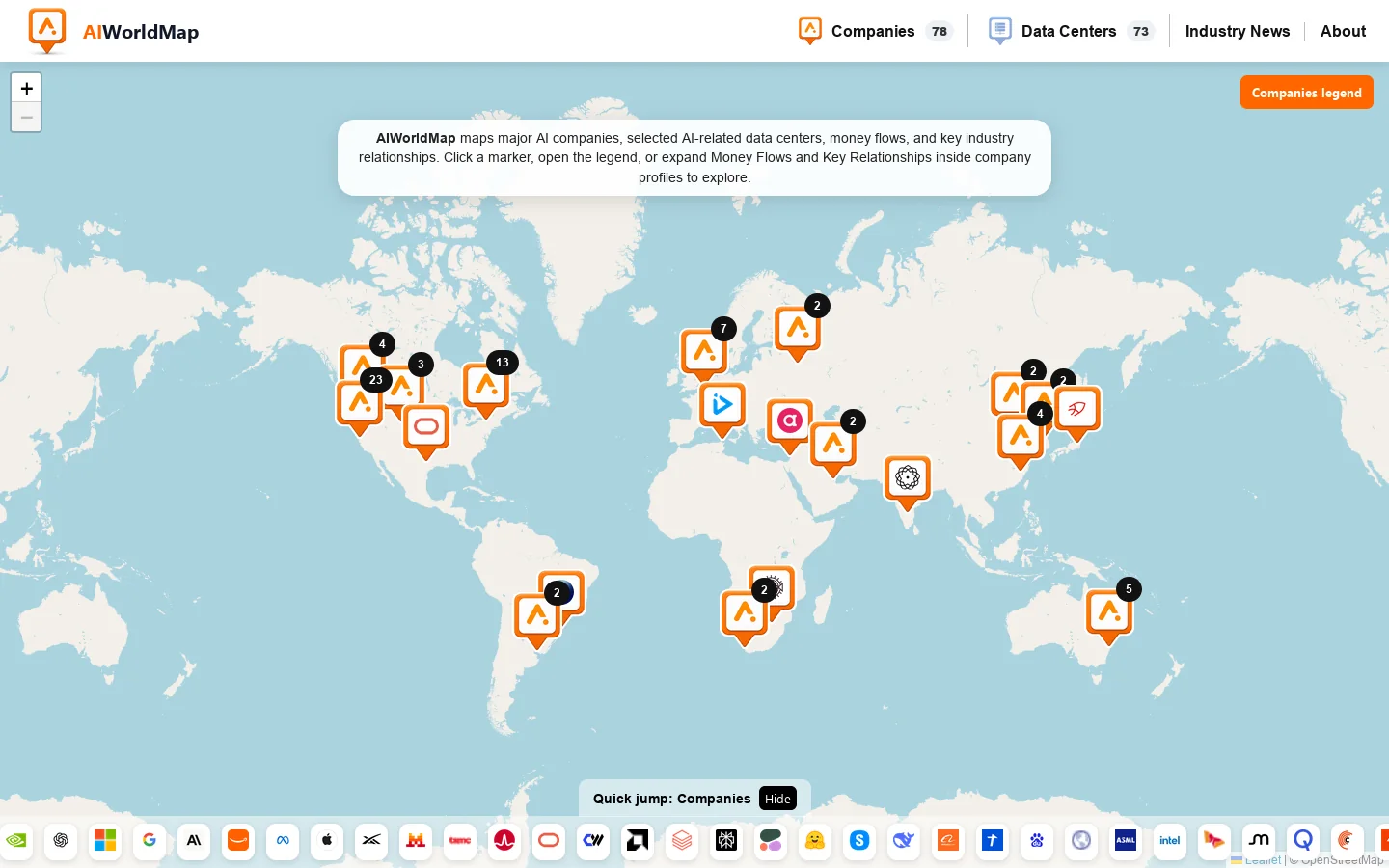Expand the cluster of 5 marker in Australia

(x=1110, y=614)
